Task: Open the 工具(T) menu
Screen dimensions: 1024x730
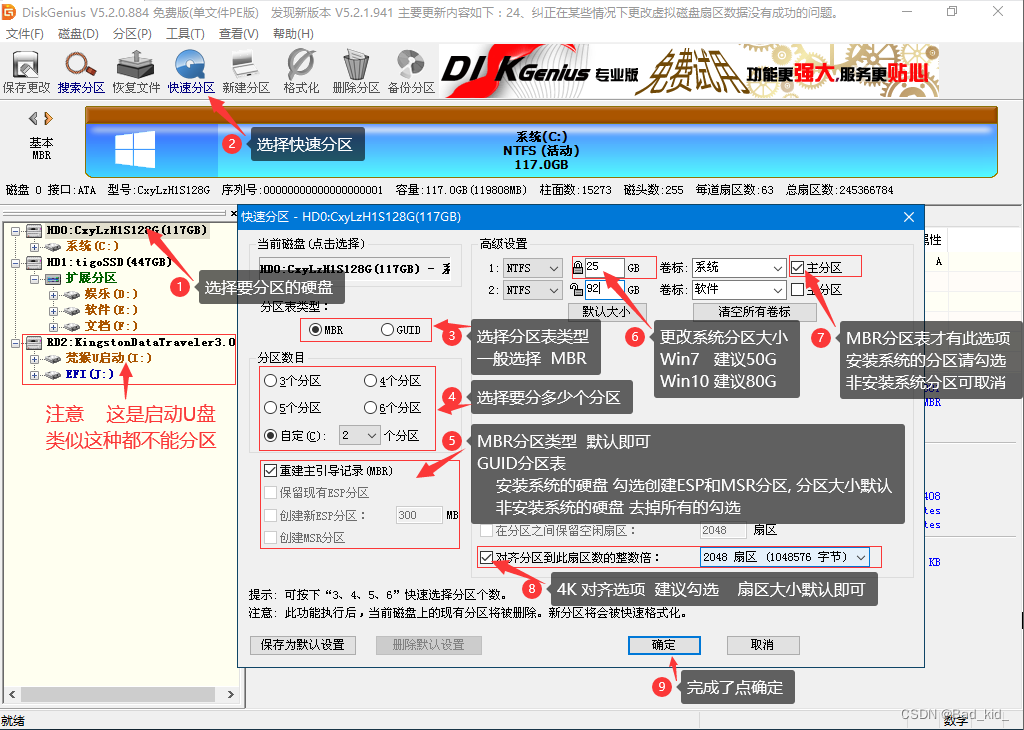Action: pyautogui.click(x=185, y=33)
